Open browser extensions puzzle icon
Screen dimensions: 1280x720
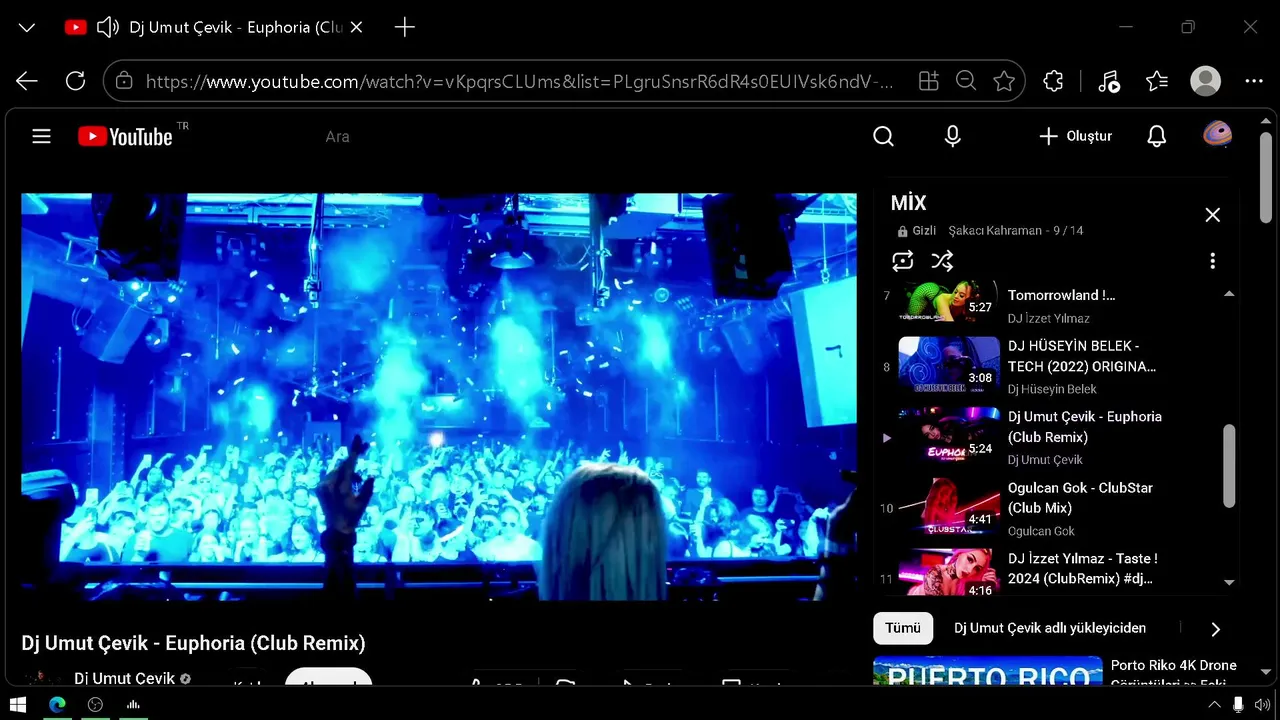tap(1053, 81)
